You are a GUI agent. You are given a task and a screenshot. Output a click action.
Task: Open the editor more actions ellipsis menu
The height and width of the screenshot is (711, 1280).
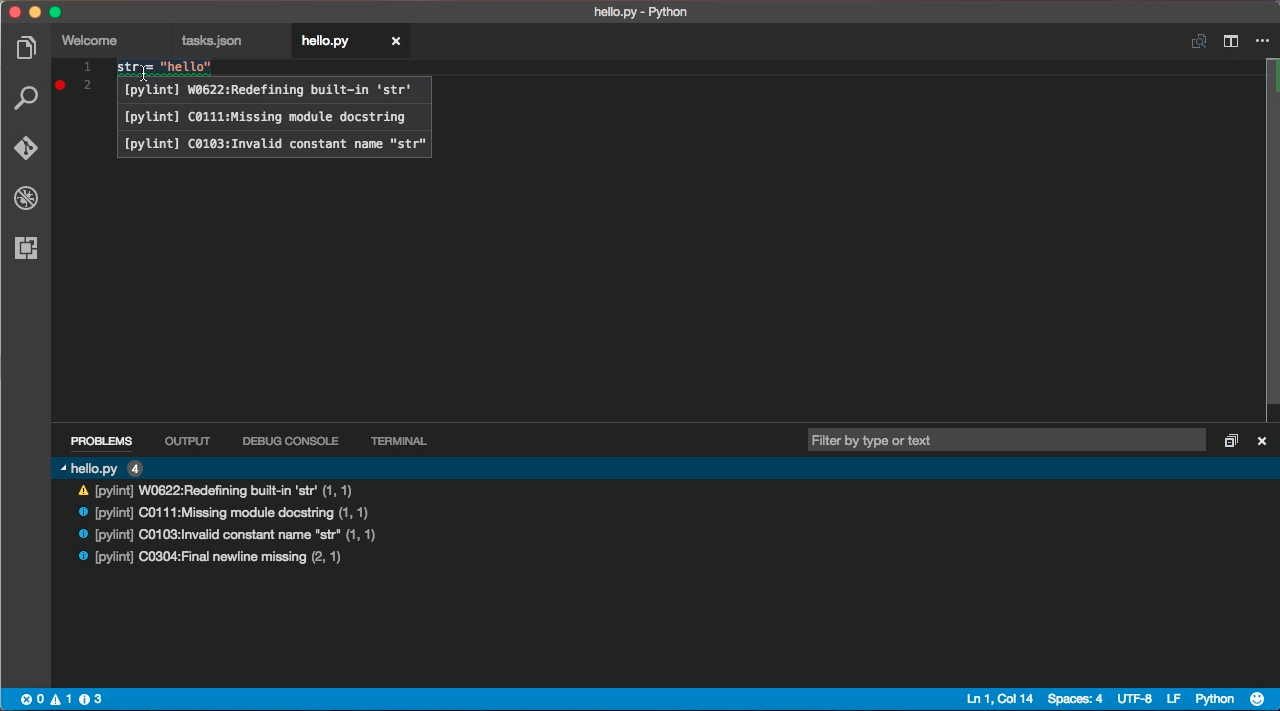1262,41
